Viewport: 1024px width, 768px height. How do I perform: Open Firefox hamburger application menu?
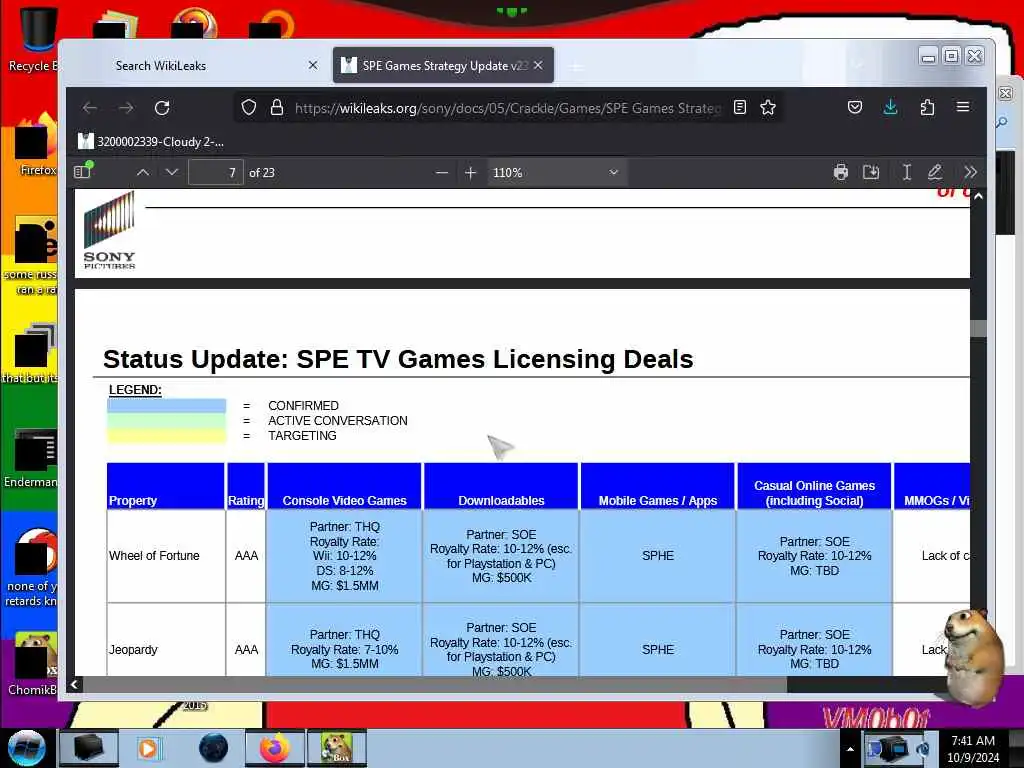(963, 107)
